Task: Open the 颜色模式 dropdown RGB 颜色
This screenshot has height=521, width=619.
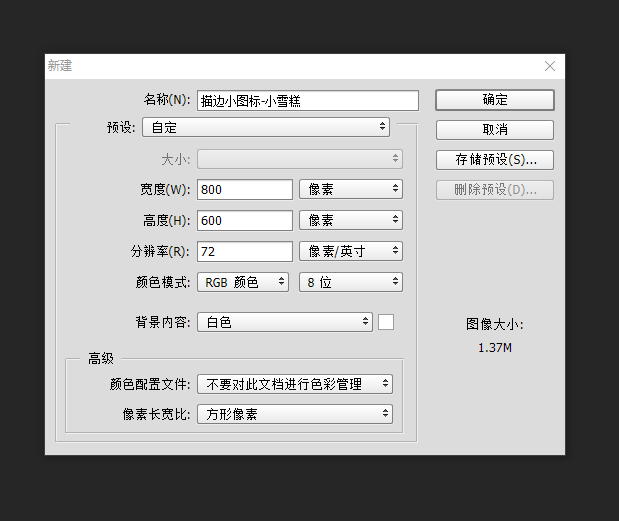Action: pos(243,282)
